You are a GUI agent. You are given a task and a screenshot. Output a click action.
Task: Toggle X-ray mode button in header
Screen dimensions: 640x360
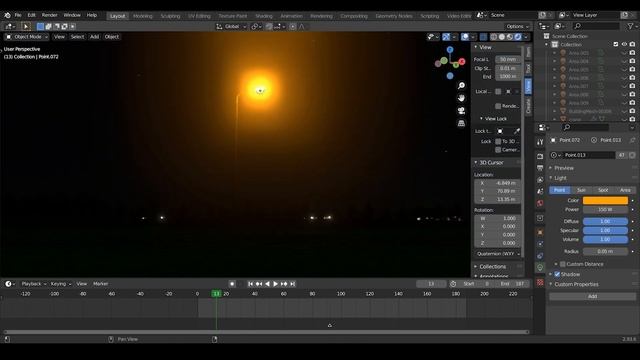[483, 37]
